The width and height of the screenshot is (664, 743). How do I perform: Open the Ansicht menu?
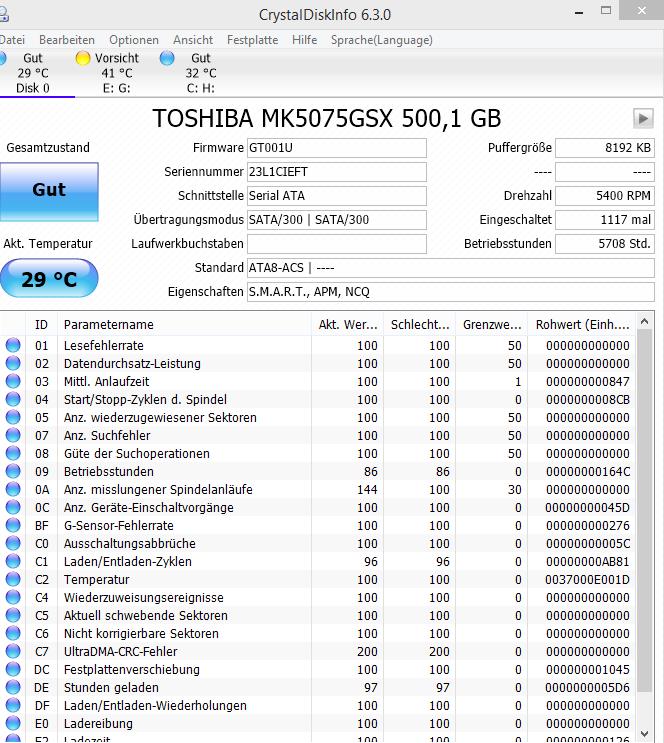point(193,40)
